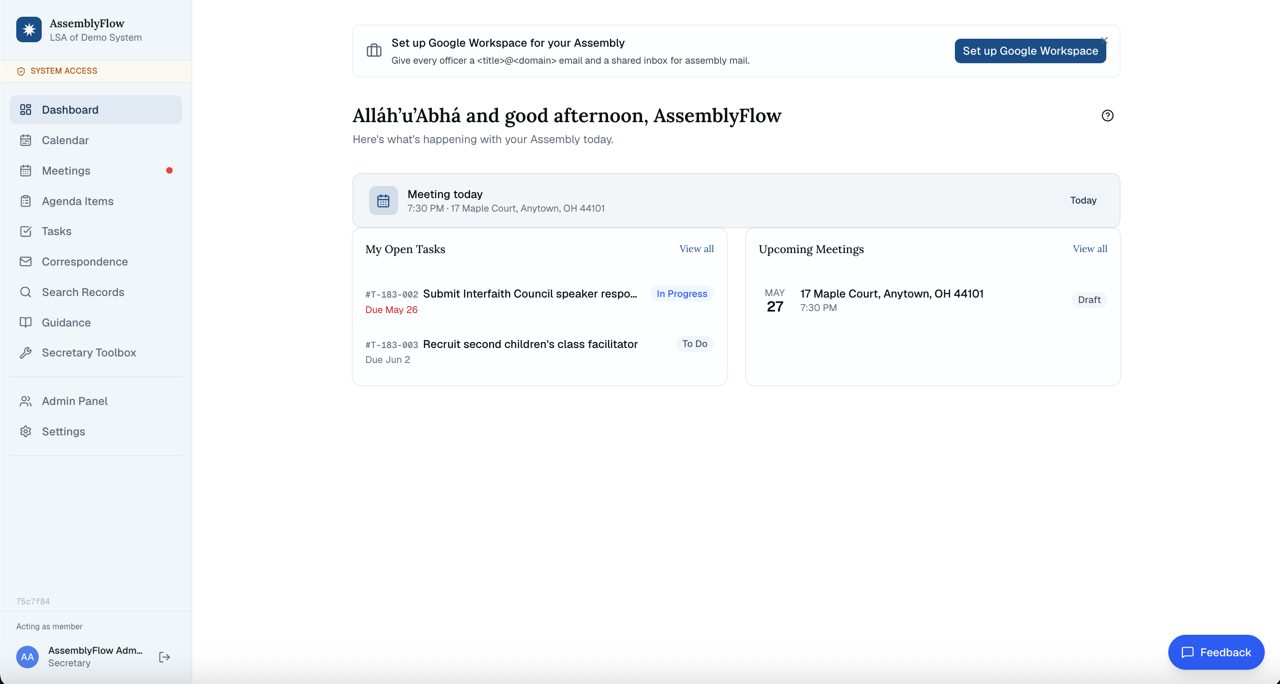Open the Dashboard menu item
Image resolution: width=1280 pixels, height=684 pixels.
coord(96,110)
